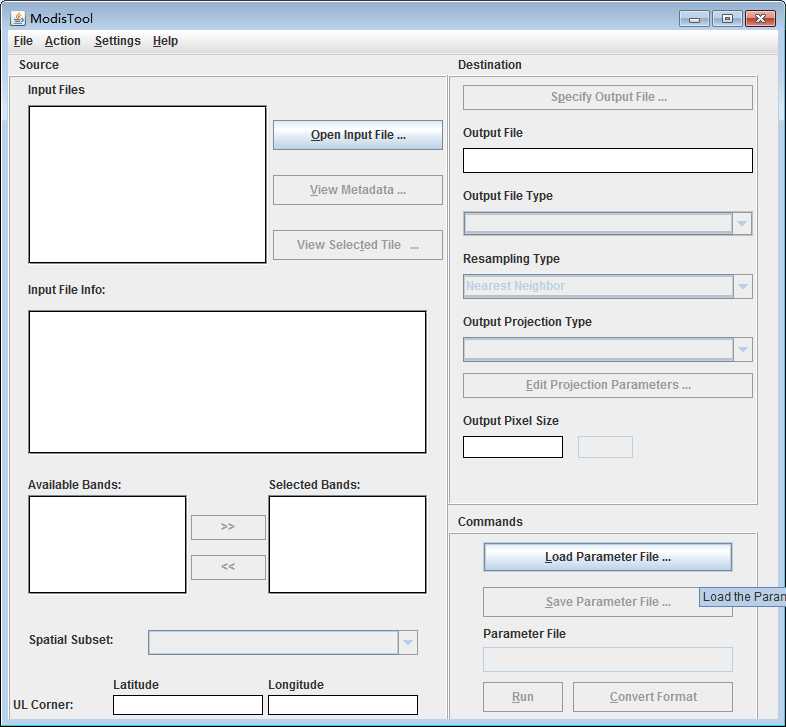Expand the Resampling Type dropdown
The image size is (786, 727).
[742, 286]
